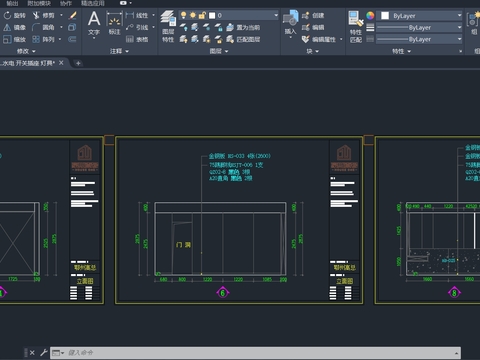This screenshot has width=480, height=360.
Task: Expand the Layers (图层) panel
Action: coord(219,51)
